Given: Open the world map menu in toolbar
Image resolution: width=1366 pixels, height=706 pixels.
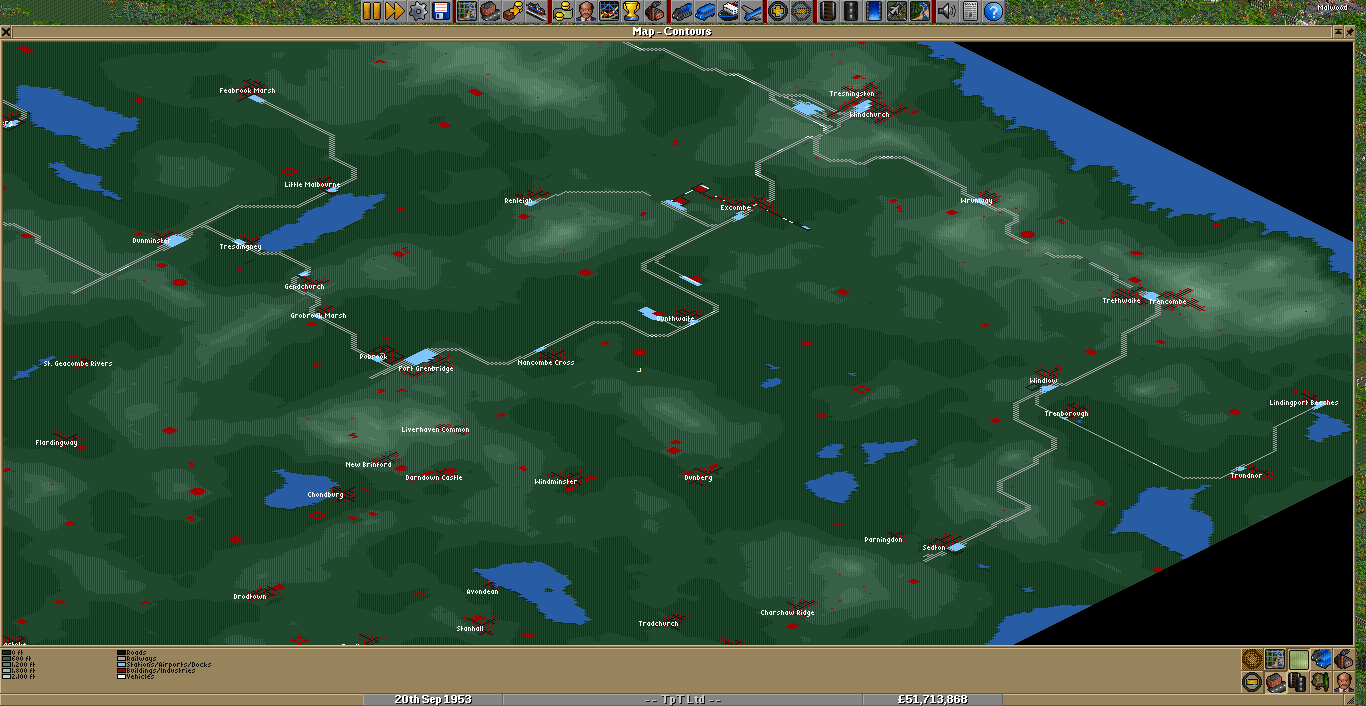Looking at the screenshot, I should (x=467, y=12).
